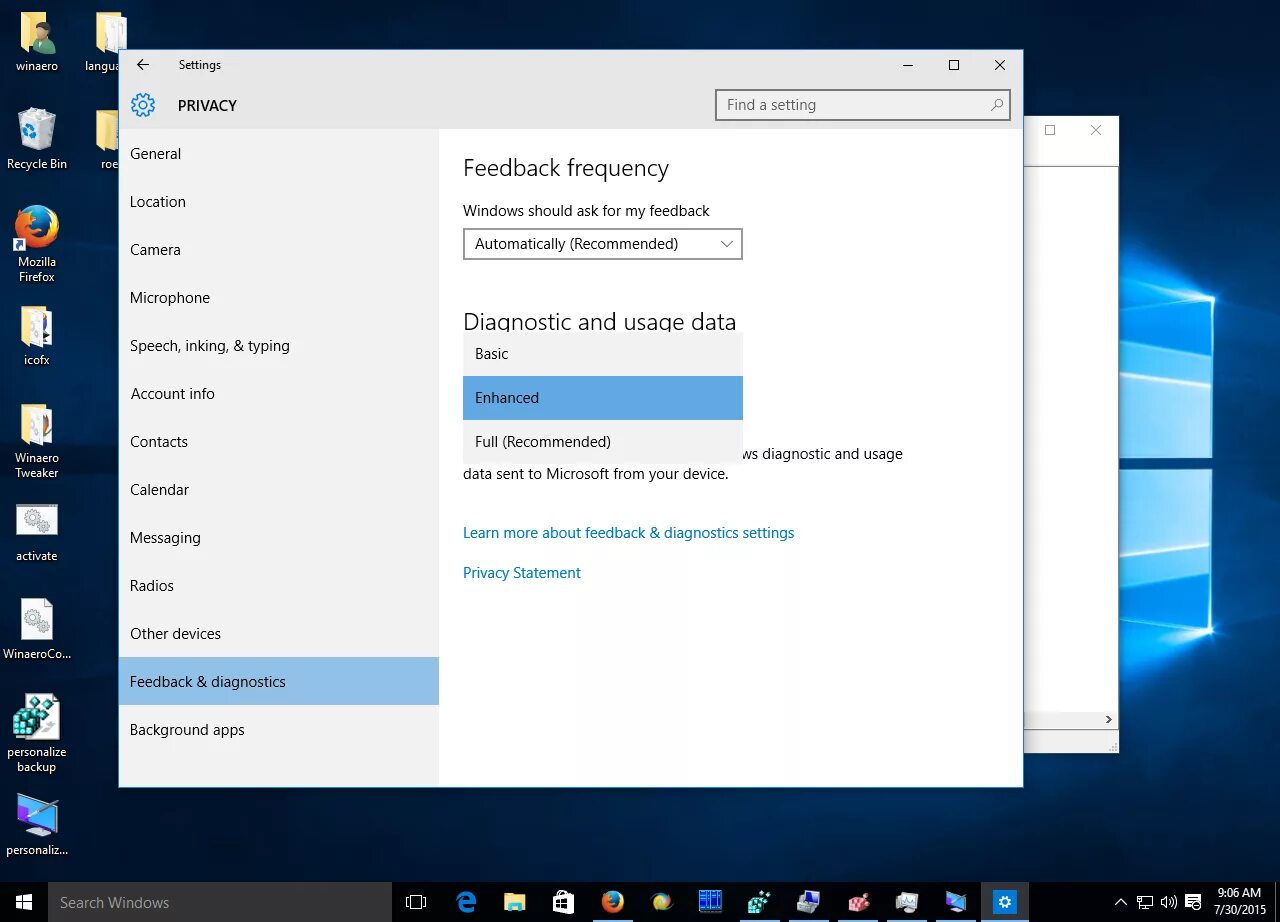Select Enhanced diagnostic data level
Image resolution: width=1280 pixels, height=922 pixels.
point(602,397)
